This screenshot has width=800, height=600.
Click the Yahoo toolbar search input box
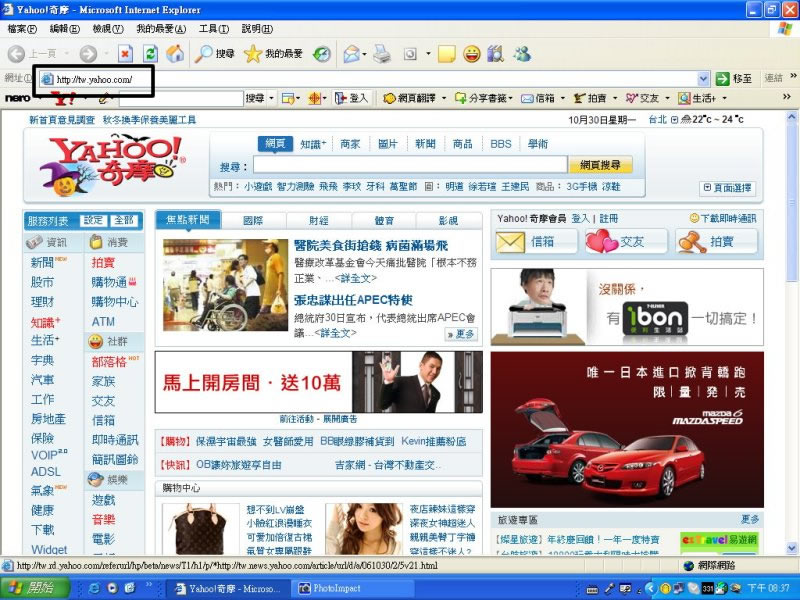point(181,98)
